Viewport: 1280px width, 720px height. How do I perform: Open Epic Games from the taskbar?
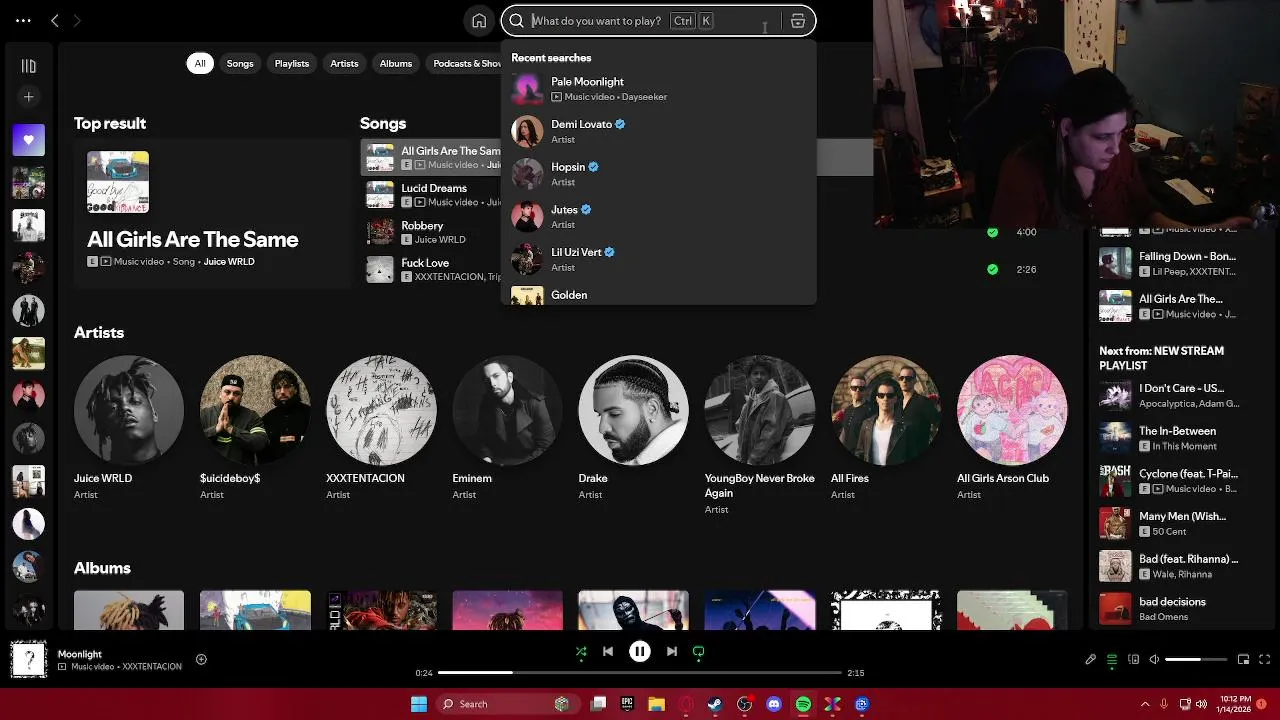(x=627, y=704)
